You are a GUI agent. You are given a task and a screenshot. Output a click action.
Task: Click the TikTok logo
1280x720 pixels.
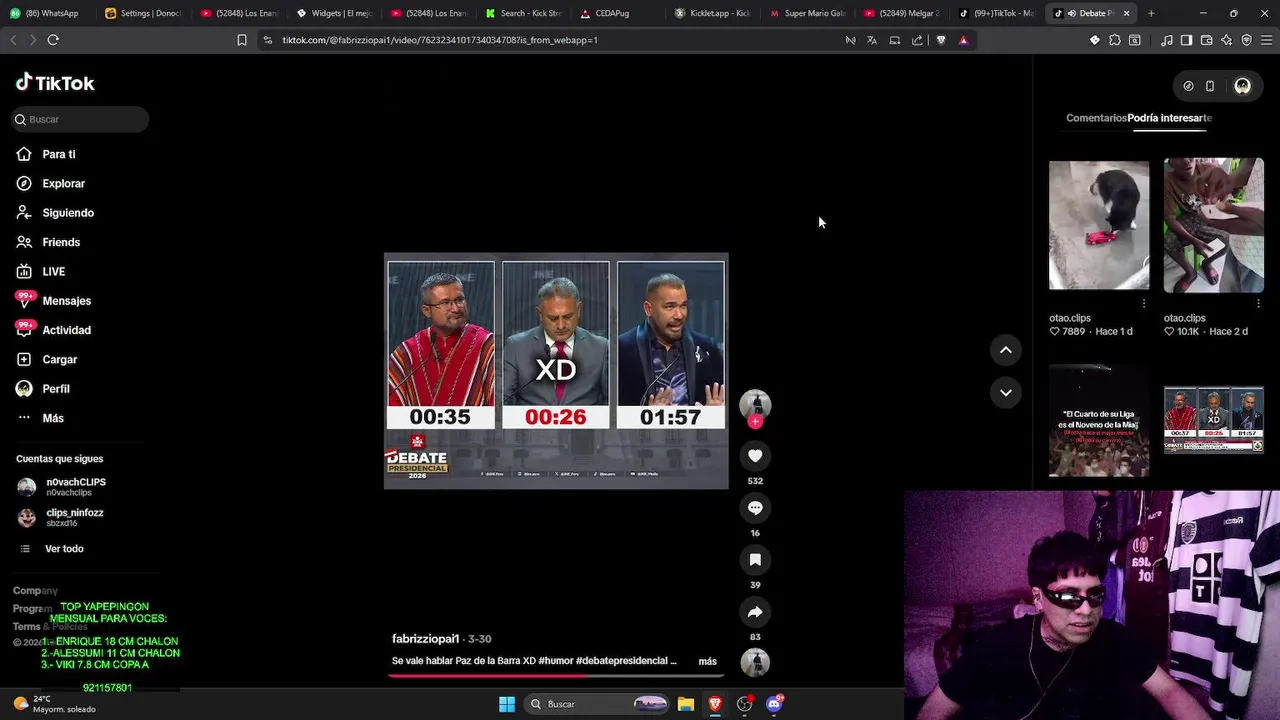55,83
